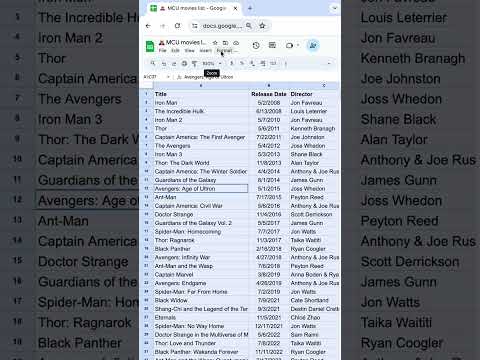Open the View menu
The image size is (480, 360).
(x=190, y=51)
